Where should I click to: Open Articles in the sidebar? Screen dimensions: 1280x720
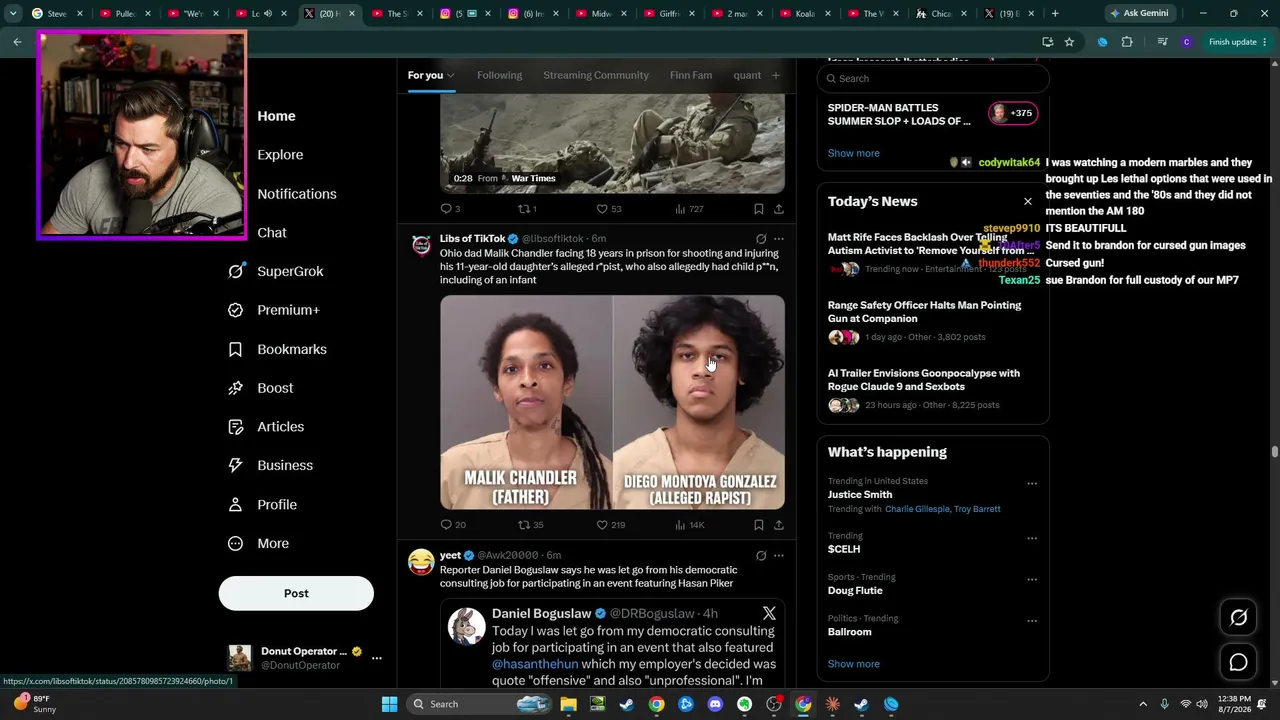(x=266, y=427)
